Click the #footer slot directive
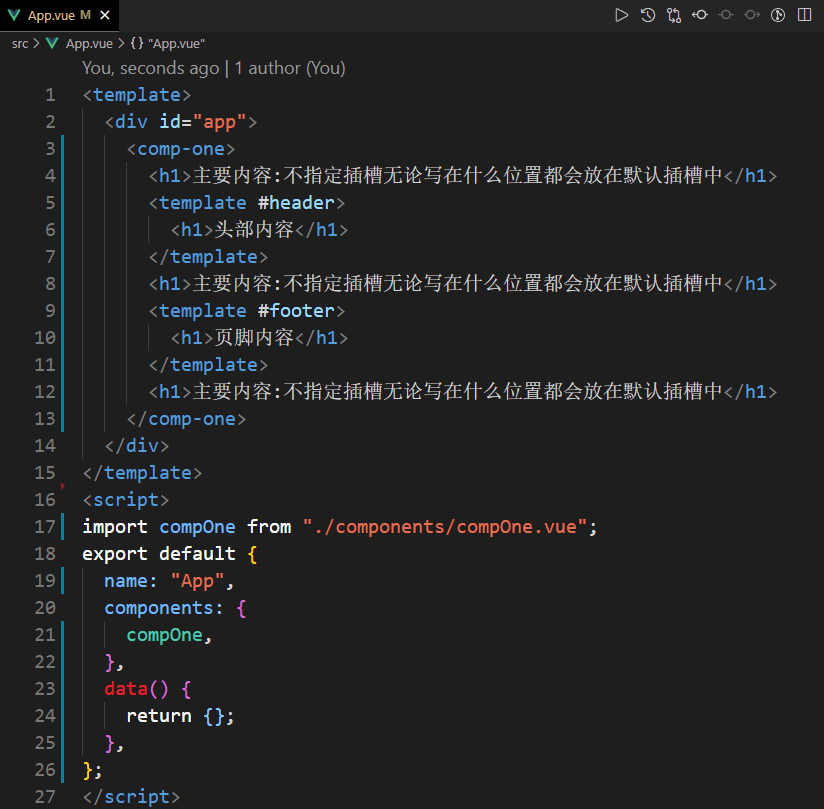The image size is (824, 809). (296, 311)
